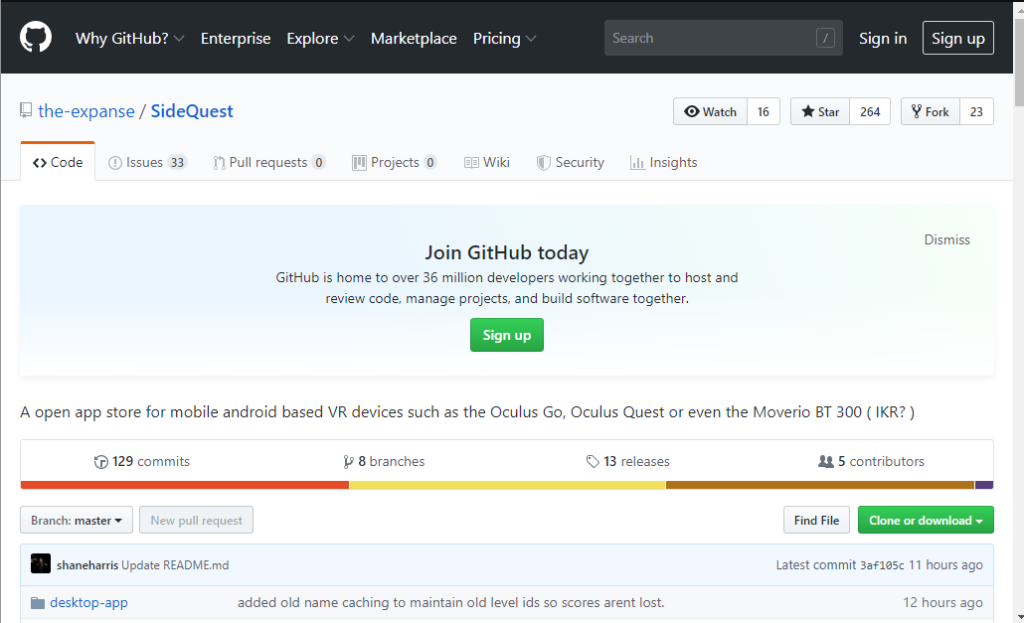This screenshot has height=623, width=1024.
Task: Switch to the Issues tab
Action: [148, 163]
